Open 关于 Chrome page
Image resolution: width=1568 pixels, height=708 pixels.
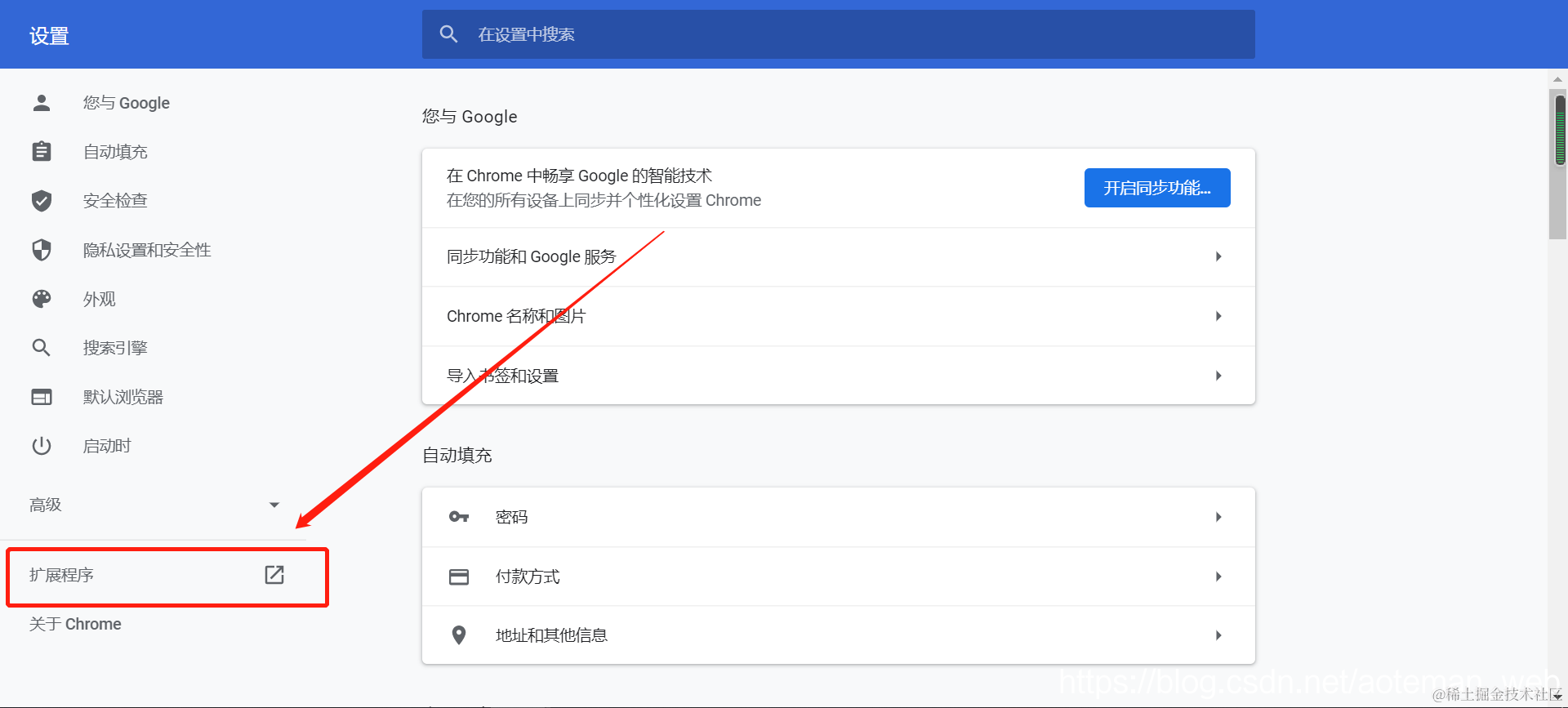pyautogui.click(x=75, y=624)
